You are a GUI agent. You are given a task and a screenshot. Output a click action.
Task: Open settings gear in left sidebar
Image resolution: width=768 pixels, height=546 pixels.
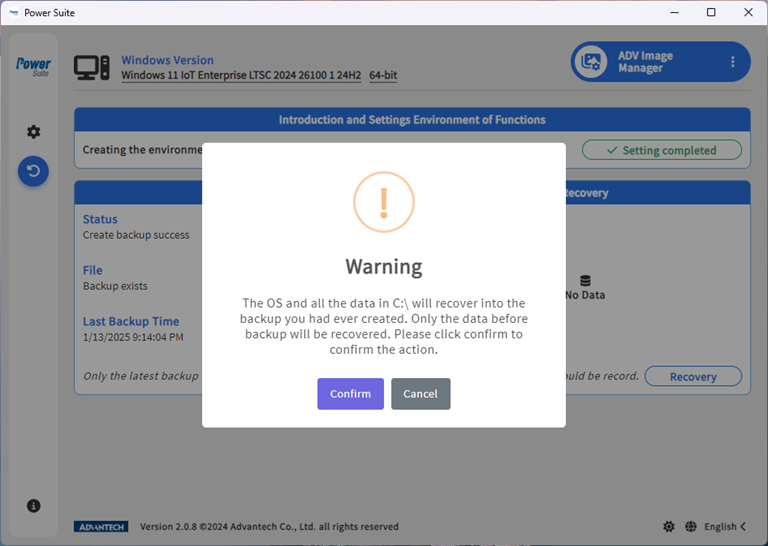pyautogui.click(x=33, y=132)
